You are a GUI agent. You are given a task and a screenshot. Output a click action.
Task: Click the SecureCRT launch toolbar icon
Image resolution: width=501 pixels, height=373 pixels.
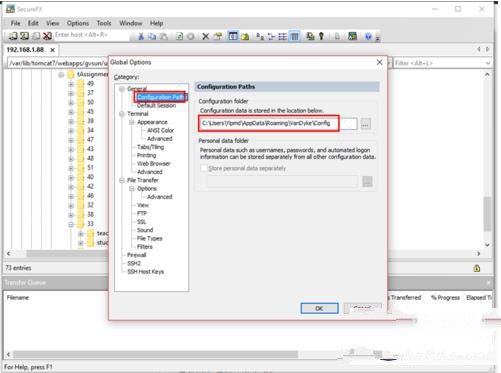click(x=352, y=36)
